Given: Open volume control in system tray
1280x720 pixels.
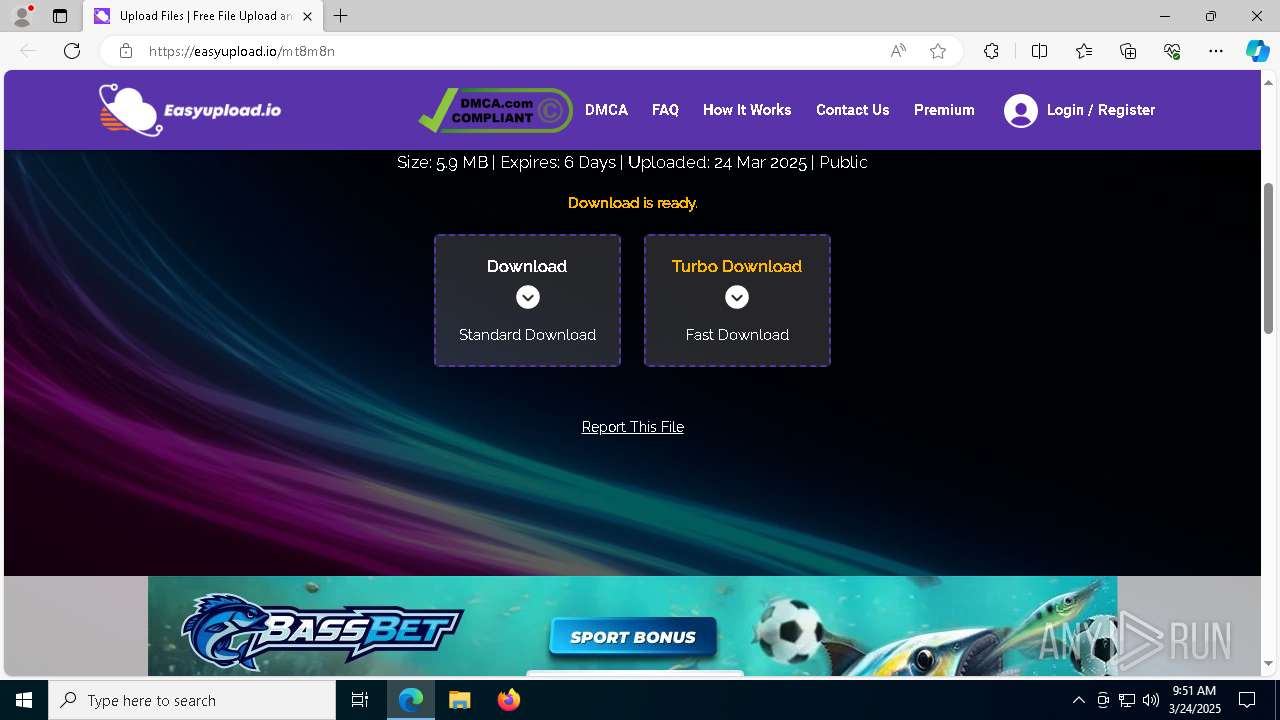Looking at the screenshot, I should (1150, 700).
